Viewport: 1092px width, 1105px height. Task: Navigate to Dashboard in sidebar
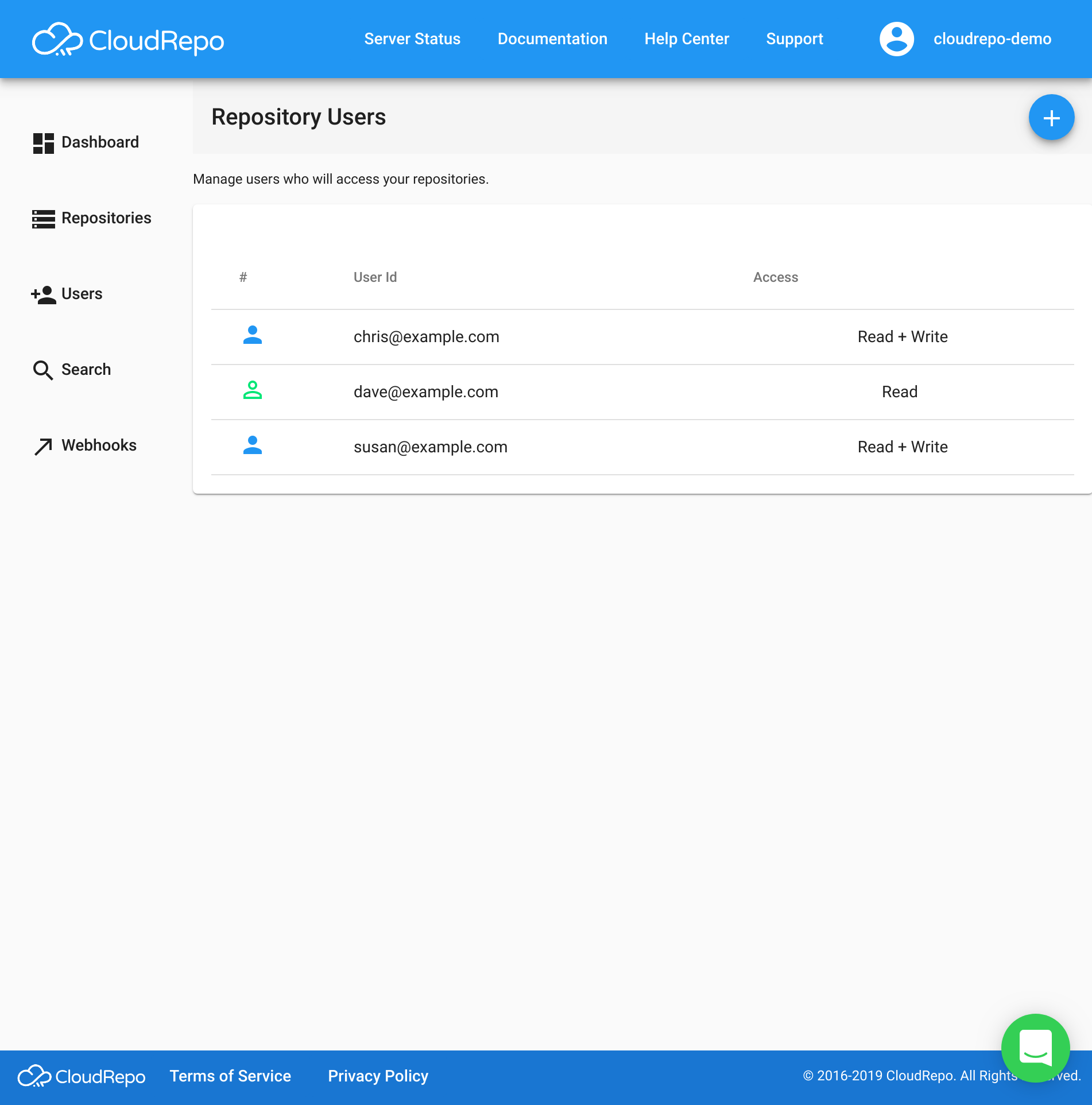[100, 142]
